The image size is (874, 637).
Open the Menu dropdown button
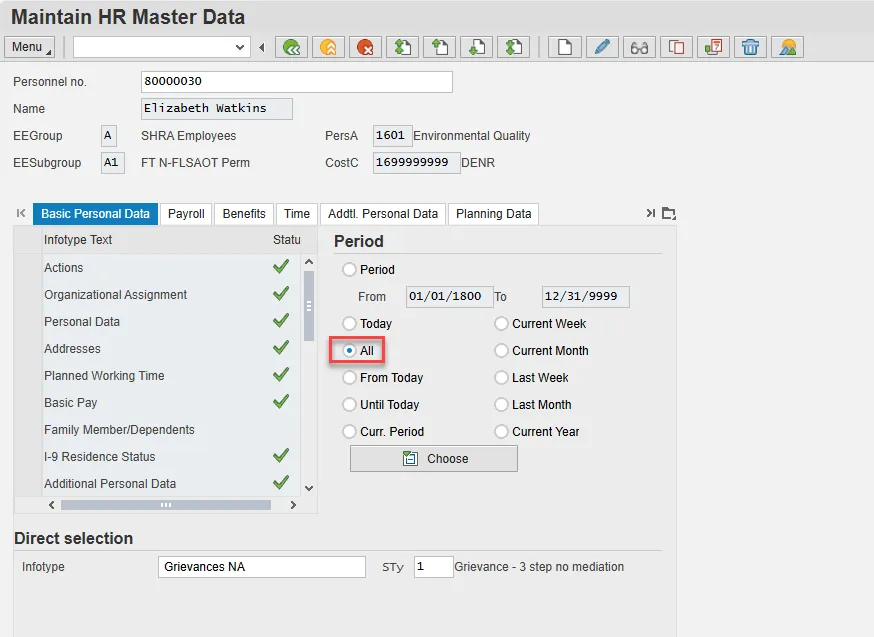tap(30, 47)
